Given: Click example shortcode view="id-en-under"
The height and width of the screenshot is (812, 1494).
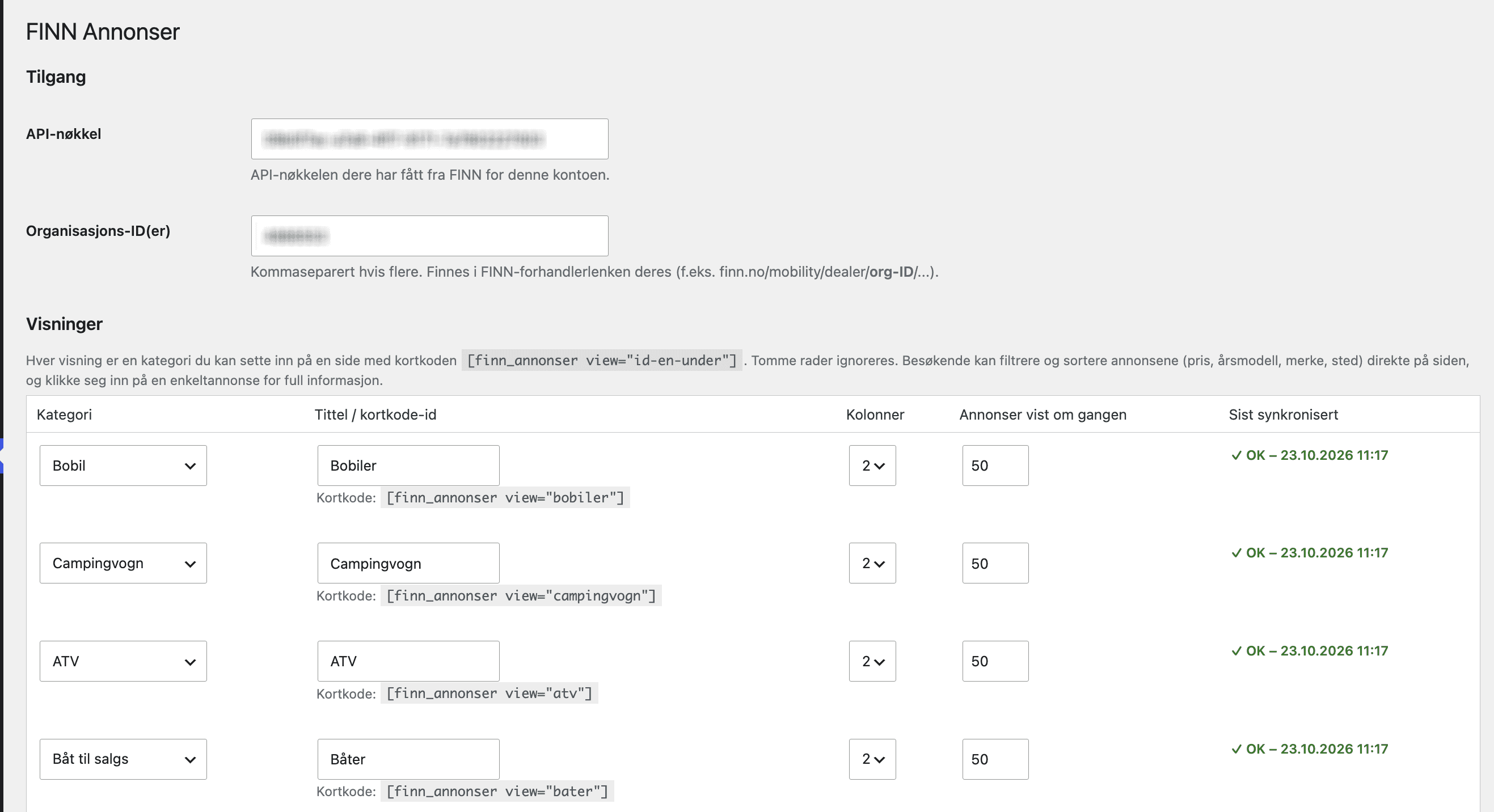Looking at the screenshot, I should click(x=602, y=360).
